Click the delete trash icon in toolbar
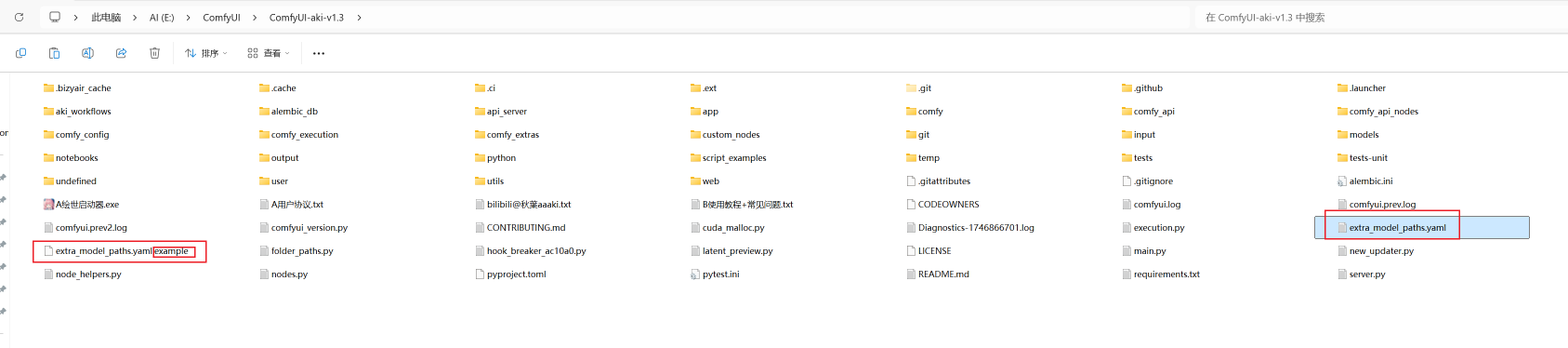 [154, 53]
